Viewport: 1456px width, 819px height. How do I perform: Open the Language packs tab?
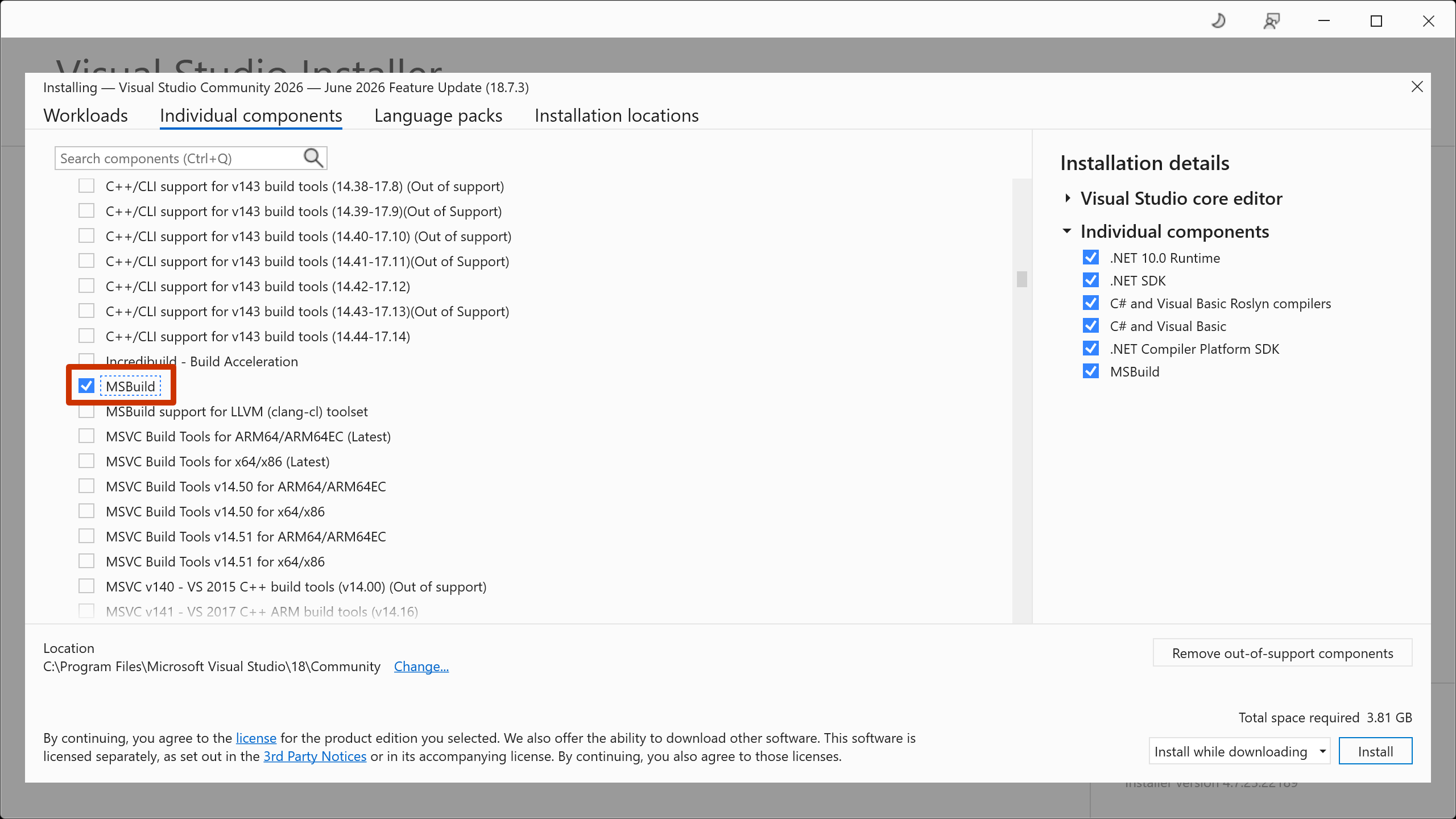(439, 115)
